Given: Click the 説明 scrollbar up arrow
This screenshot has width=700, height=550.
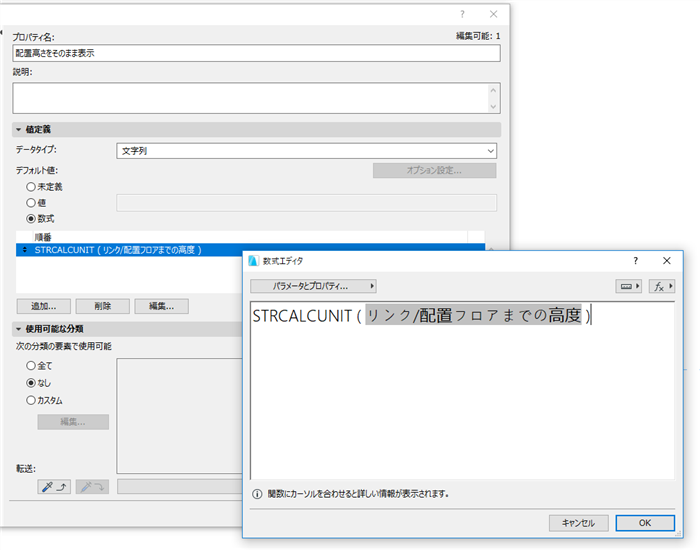Looking at the screenshot, I should coord(493,90).
